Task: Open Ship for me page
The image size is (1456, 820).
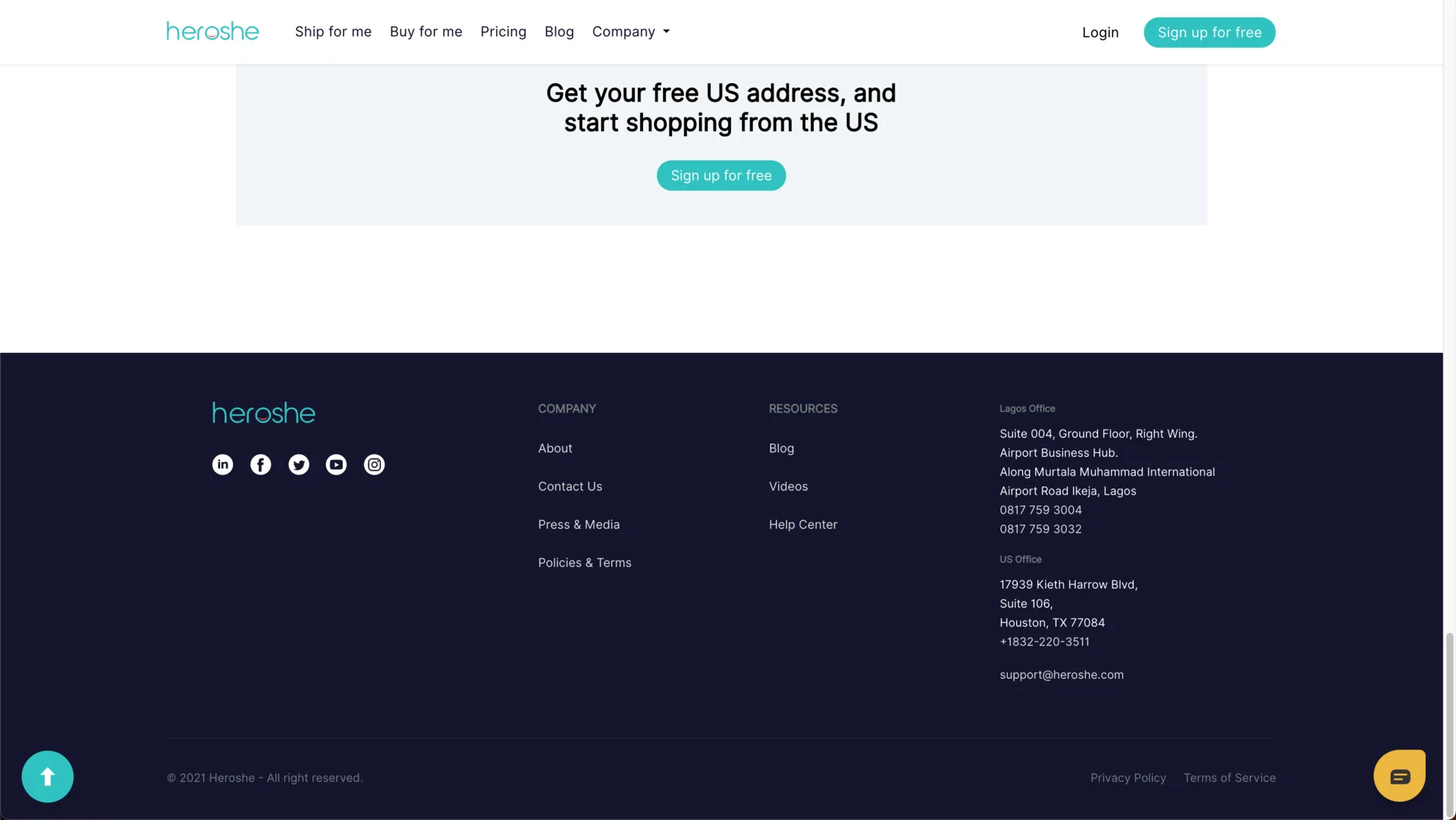Action: click(x=333, y=32)
